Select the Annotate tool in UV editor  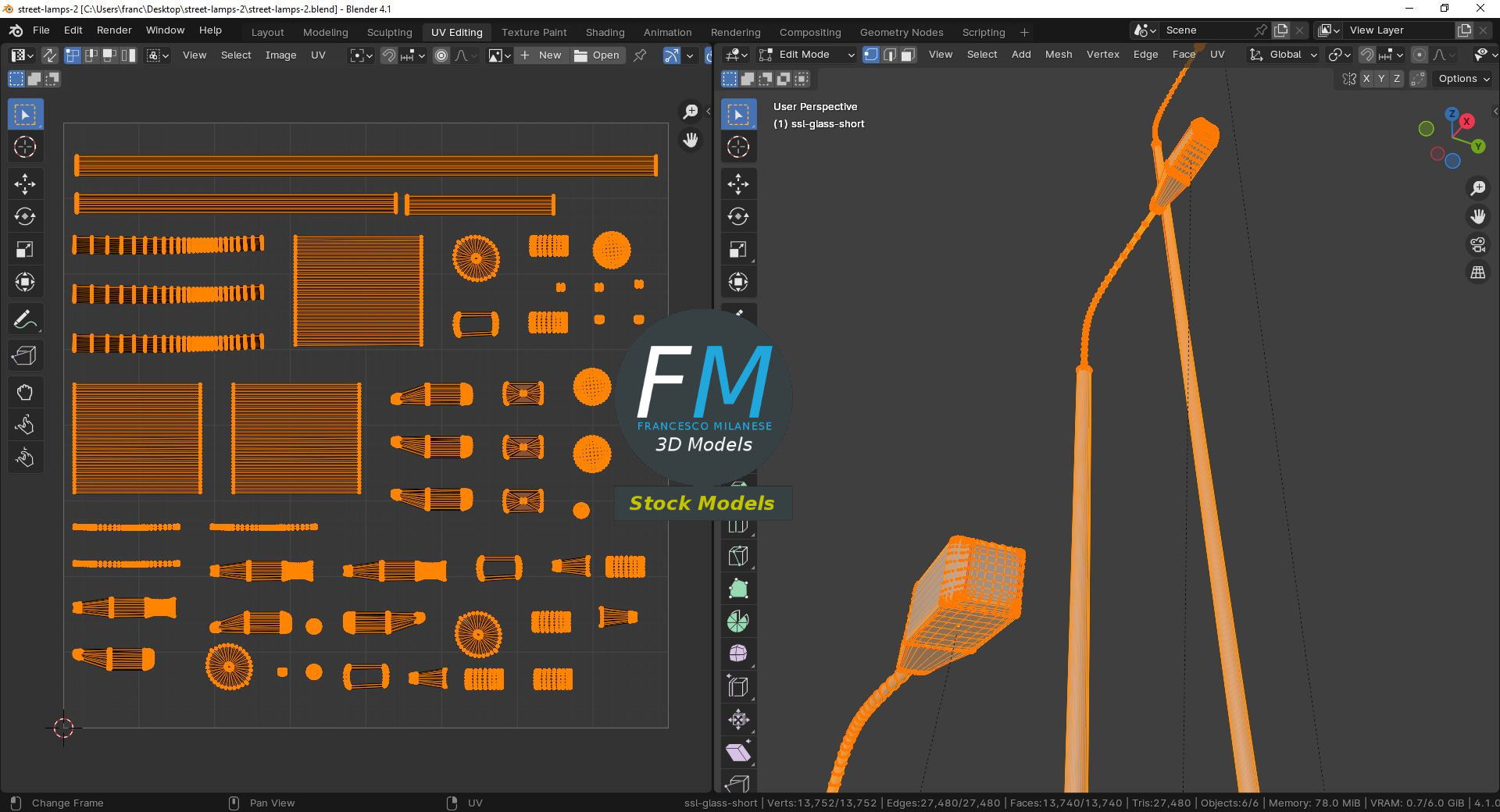tap(25, 319)
